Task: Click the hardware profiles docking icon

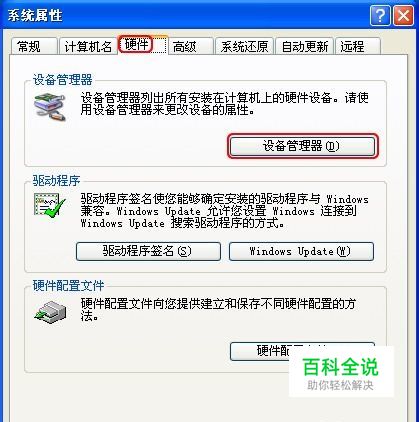Action: [50, 312]
